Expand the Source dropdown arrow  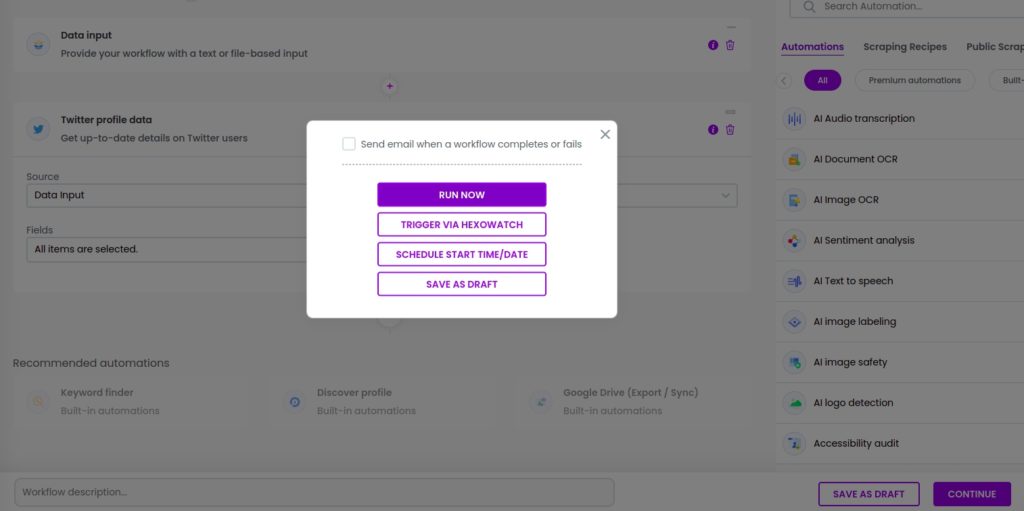tap(726, 195)
